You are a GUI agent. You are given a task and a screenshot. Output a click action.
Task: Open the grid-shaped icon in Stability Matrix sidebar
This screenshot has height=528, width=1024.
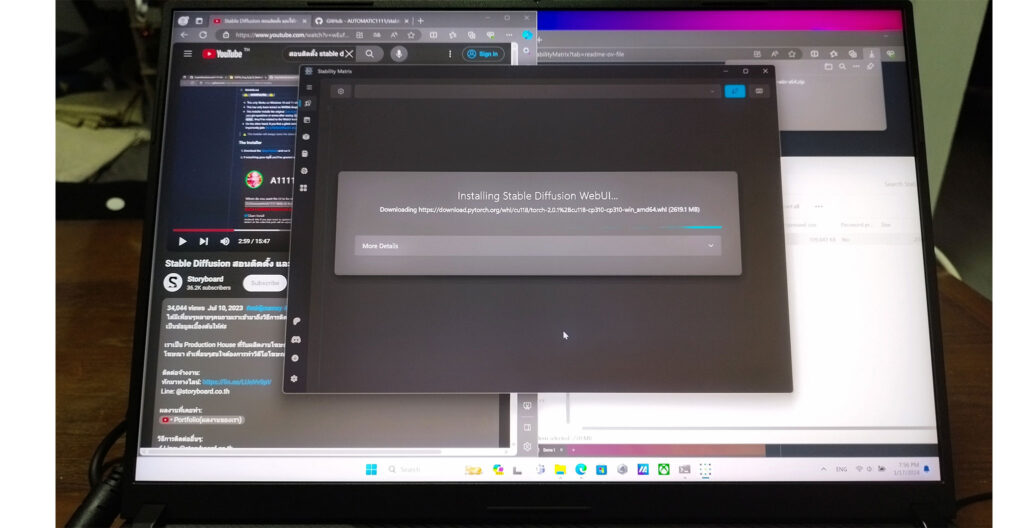click(303, 188)
